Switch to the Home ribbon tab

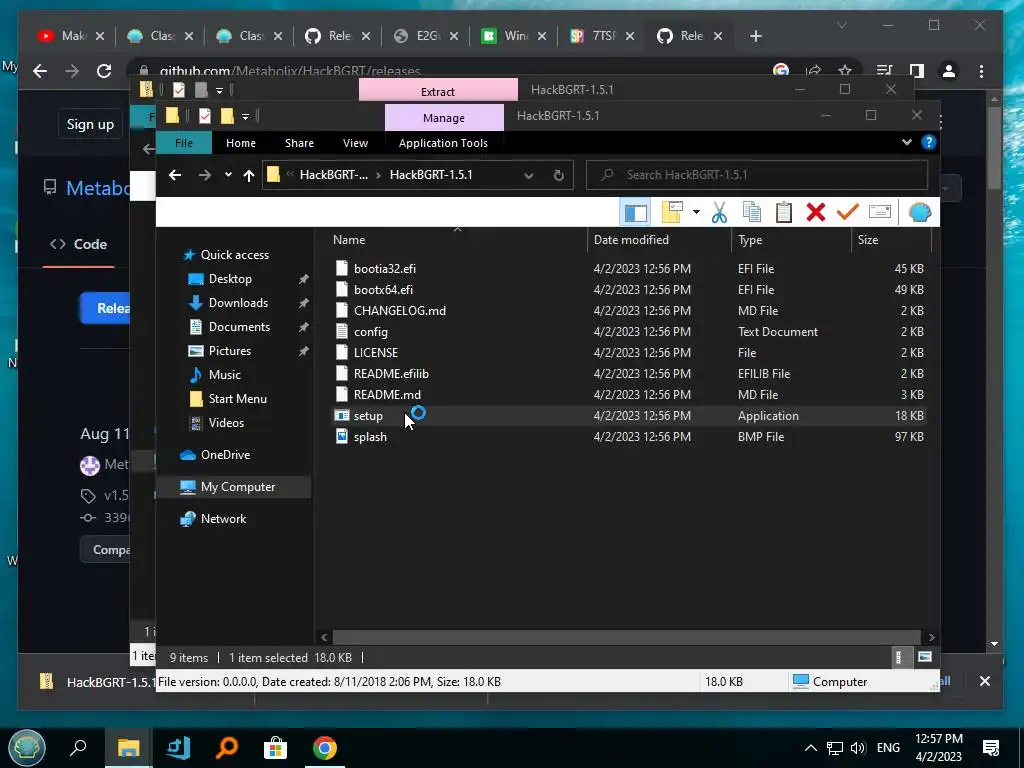pyautogui.click(x=241, y=143)
